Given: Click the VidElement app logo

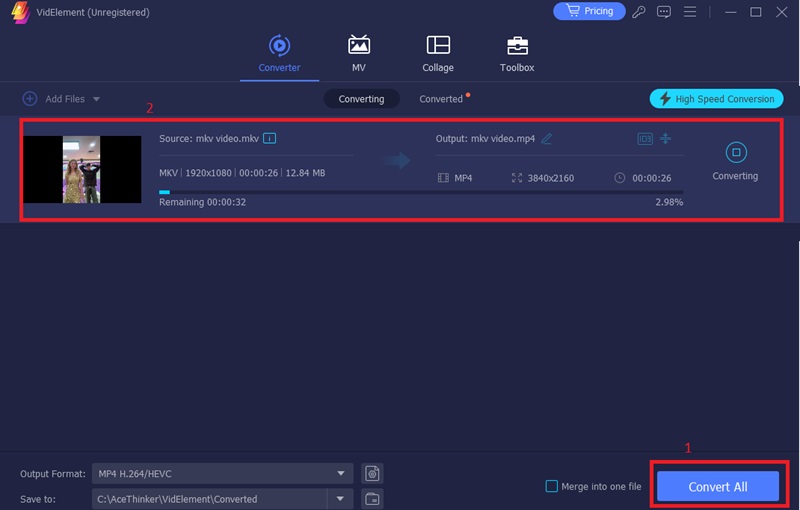Looking at the screenshot, I should 20,12.
